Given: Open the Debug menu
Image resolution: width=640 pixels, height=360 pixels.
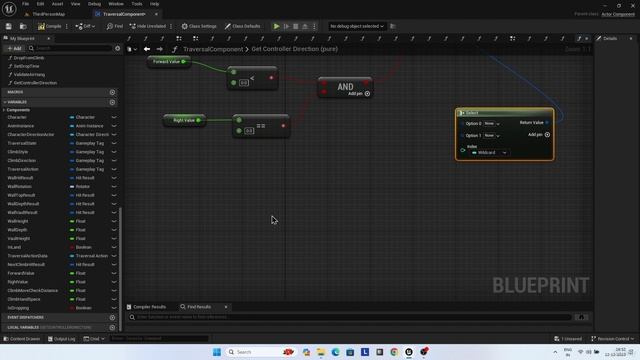Looking at the screenshot, I should (94, 4).
